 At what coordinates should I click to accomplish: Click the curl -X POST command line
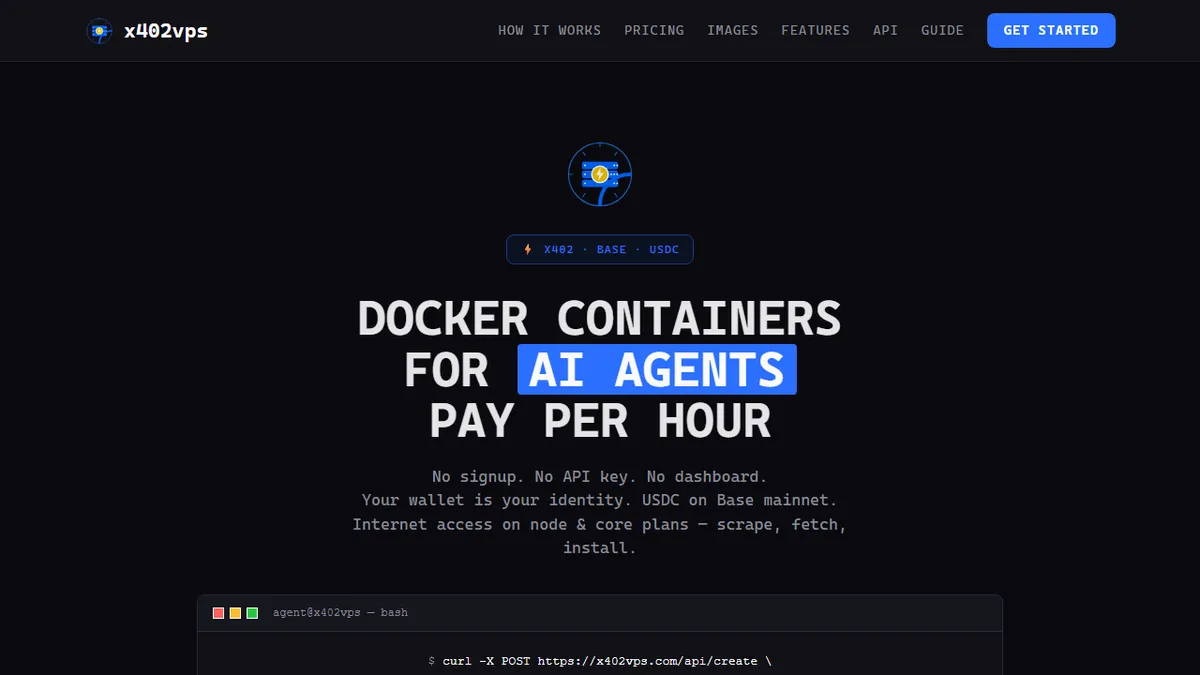point(600,661)
